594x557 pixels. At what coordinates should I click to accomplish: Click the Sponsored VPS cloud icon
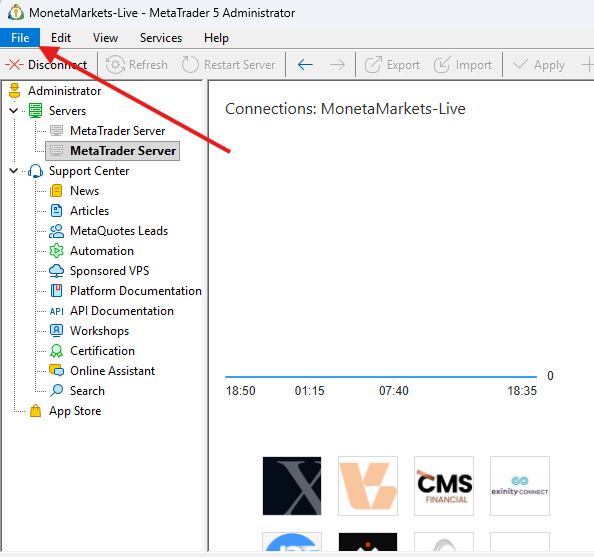56,271
